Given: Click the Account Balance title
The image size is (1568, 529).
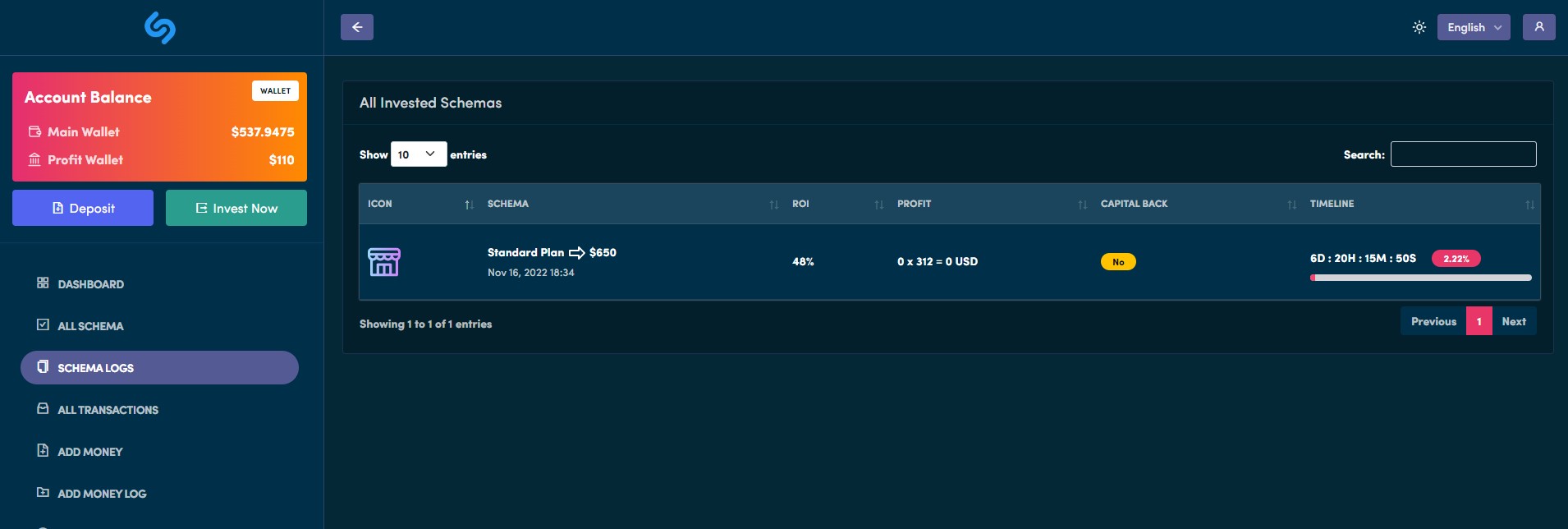Looking at the screenshot, I should coord(88,97).
